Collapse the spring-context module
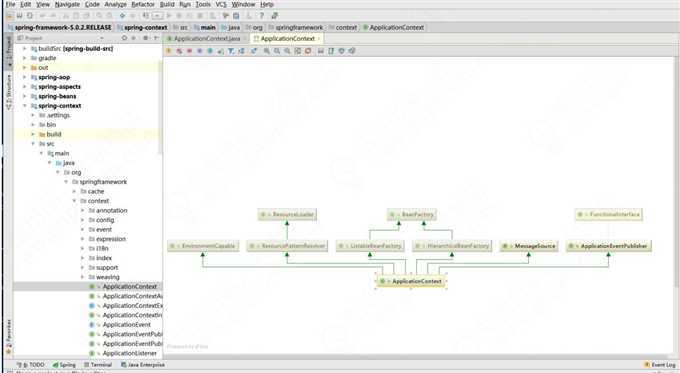Viewport: 680px width, 373px height. (x=24, y=106)
